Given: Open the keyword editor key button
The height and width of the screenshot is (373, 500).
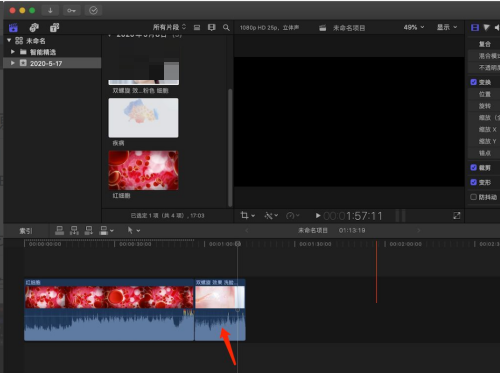Looking at the screenshot, I should tap(71, 10).
